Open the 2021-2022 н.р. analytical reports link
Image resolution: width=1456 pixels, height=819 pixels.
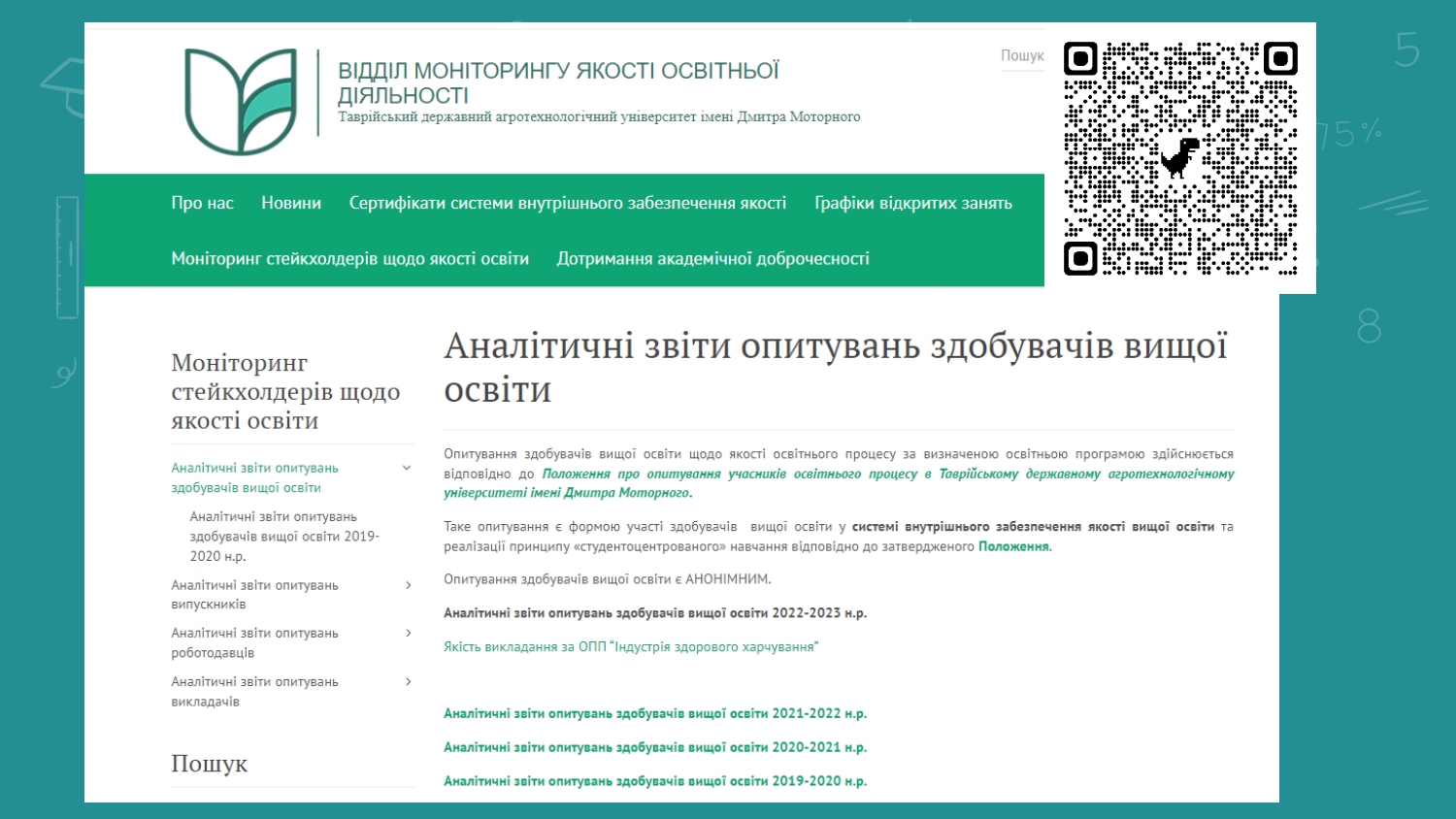655,713
